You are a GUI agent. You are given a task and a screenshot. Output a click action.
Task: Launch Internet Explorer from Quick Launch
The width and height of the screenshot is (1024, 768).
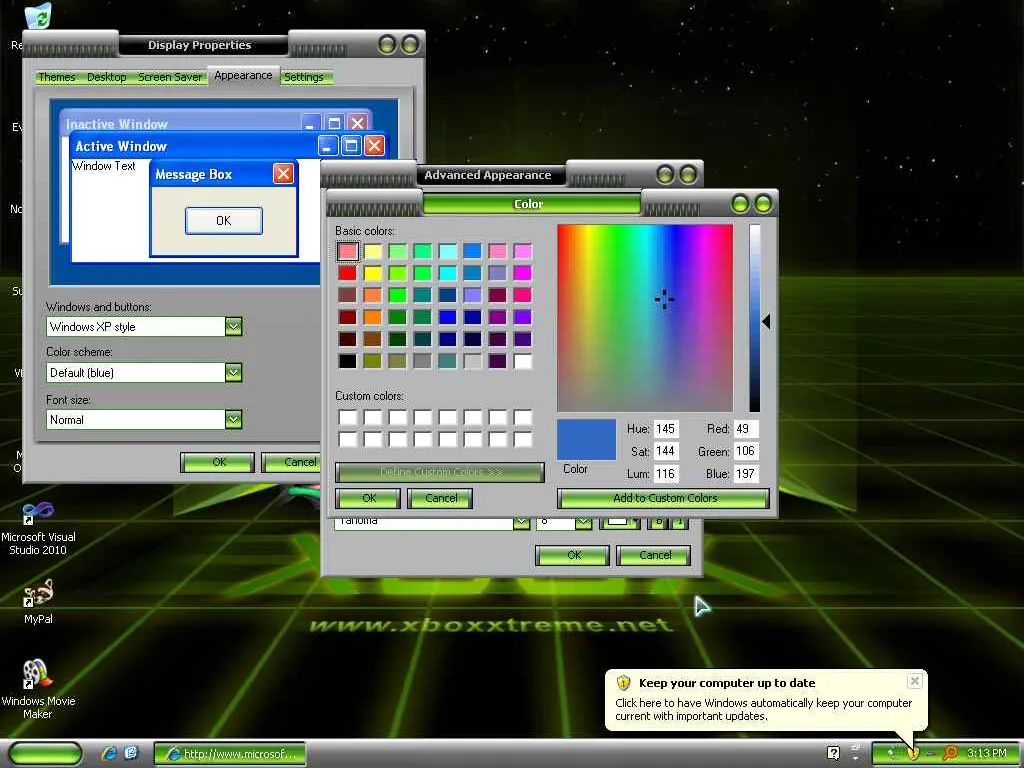(109, 754)
